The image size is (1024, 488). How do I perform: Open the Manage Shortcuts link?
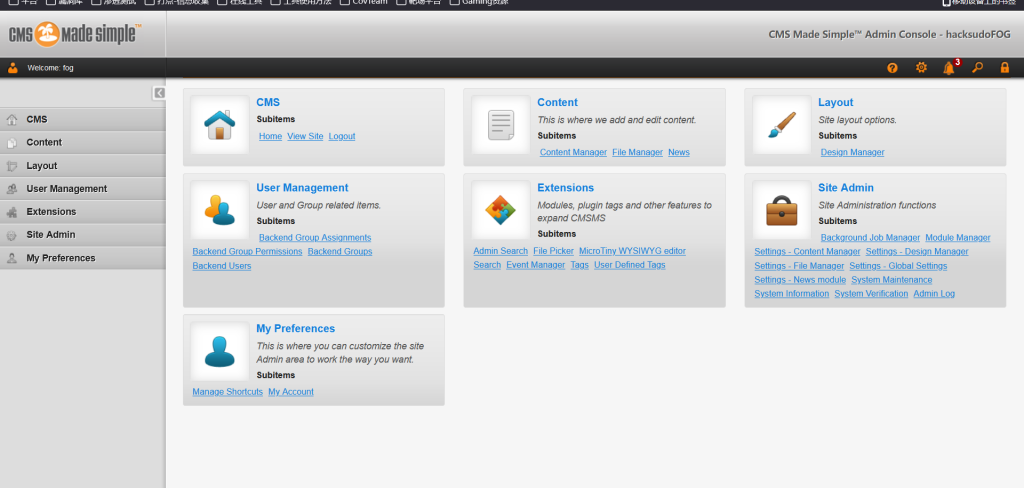point(227,392)
